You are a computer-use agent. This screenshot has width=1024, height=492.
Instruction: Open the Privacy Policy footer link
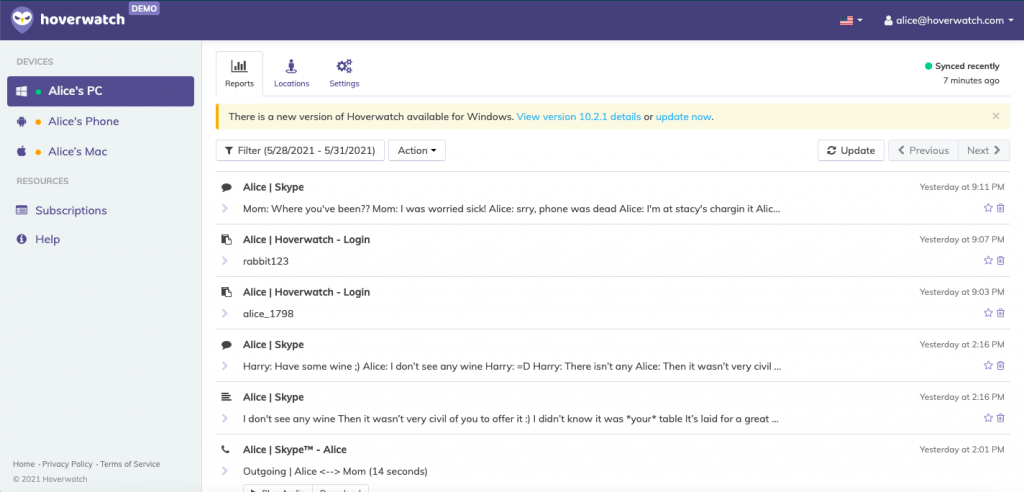pyautogui.click(x=67, y=464)
